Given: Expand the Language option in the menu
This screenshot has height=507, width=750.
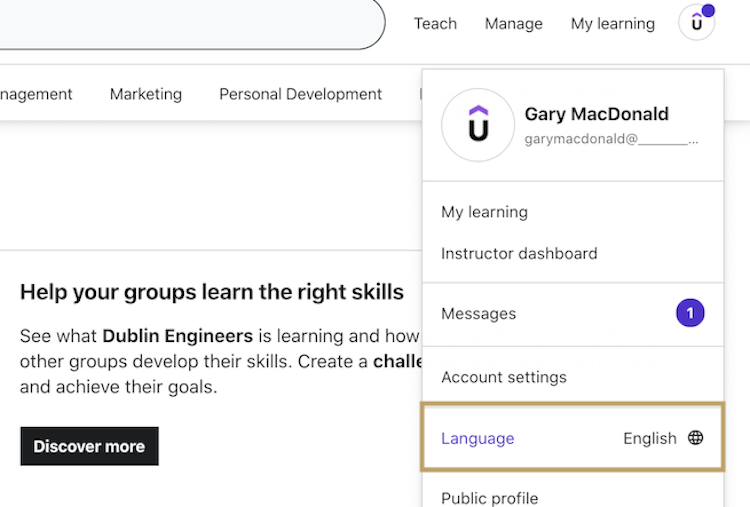Looking at the screenshot, I should 478,438.
